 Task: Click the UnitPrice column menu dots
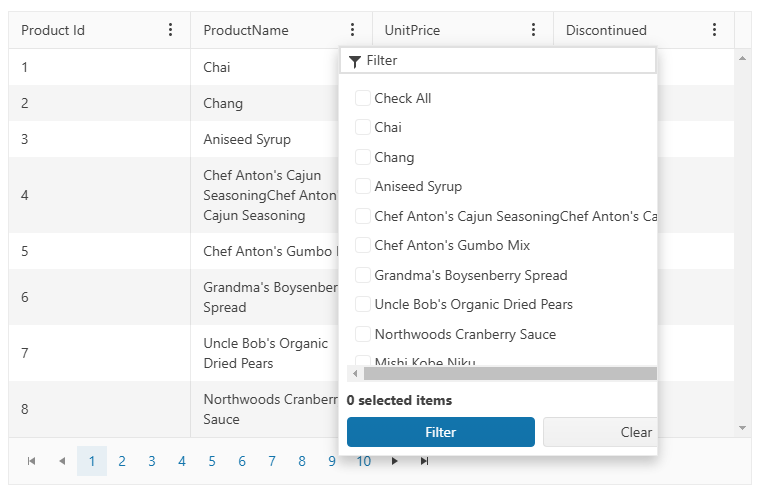point(533,30)
